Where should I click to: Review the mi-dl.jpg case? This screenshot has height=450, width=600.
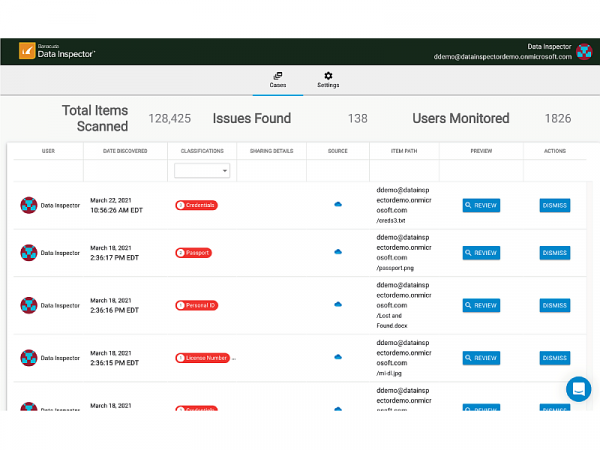click(x=481, y=358)
